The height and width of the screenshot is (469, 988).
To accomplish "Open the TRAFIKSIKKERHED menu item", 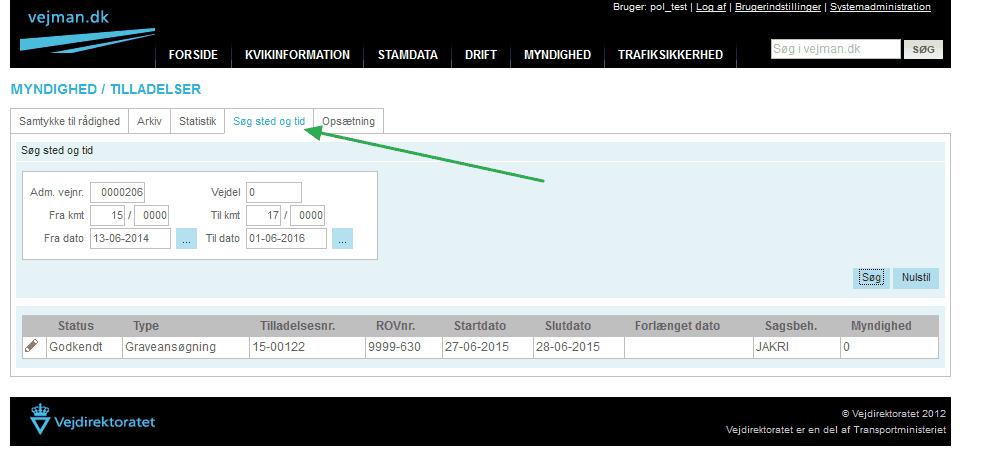I will click(670, 55).
